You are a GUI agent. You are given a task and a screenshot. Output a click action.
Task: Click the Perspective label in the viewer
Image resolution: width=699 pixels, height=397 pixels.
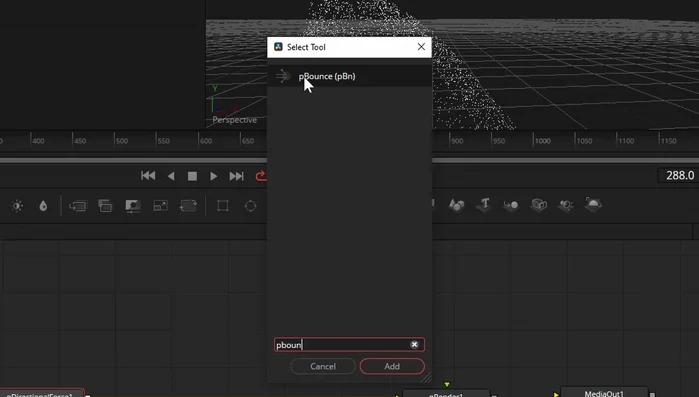[x=234, y=120]
